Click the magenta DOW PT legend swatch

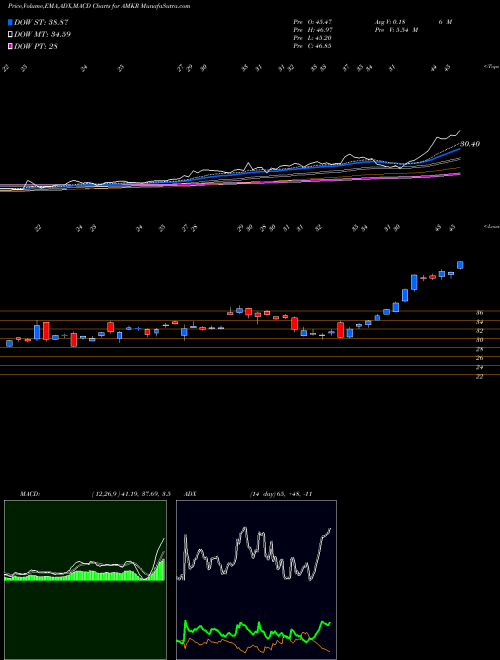(x=10, y=46)
